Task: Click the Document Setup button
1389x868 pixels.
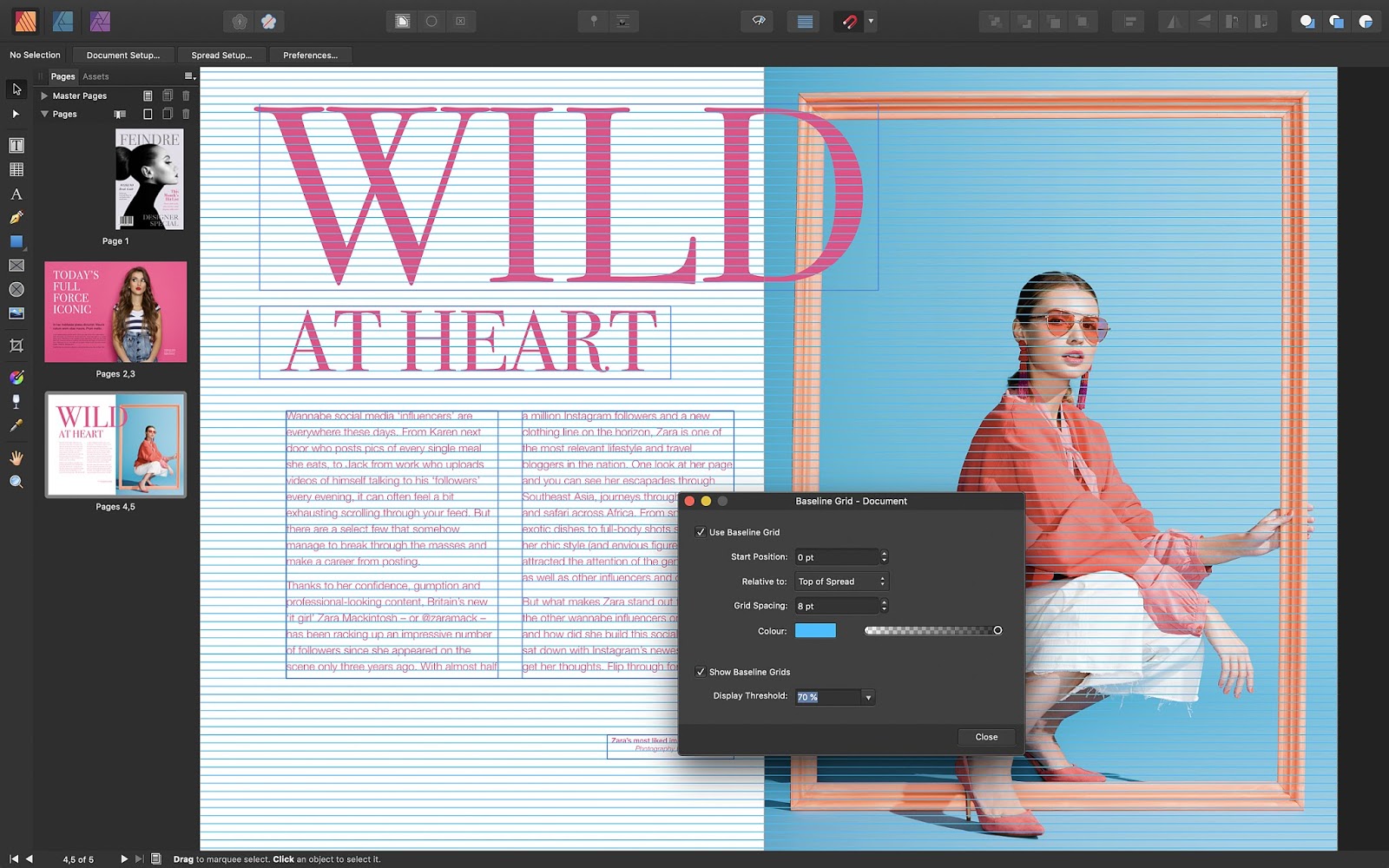Action: point(122,55)
